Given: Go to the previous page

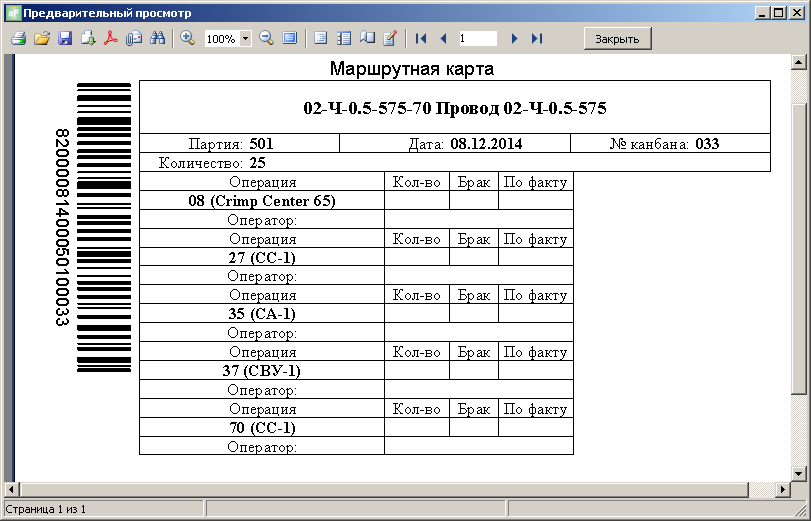Looking at the screenshot, I should [443, 38].
